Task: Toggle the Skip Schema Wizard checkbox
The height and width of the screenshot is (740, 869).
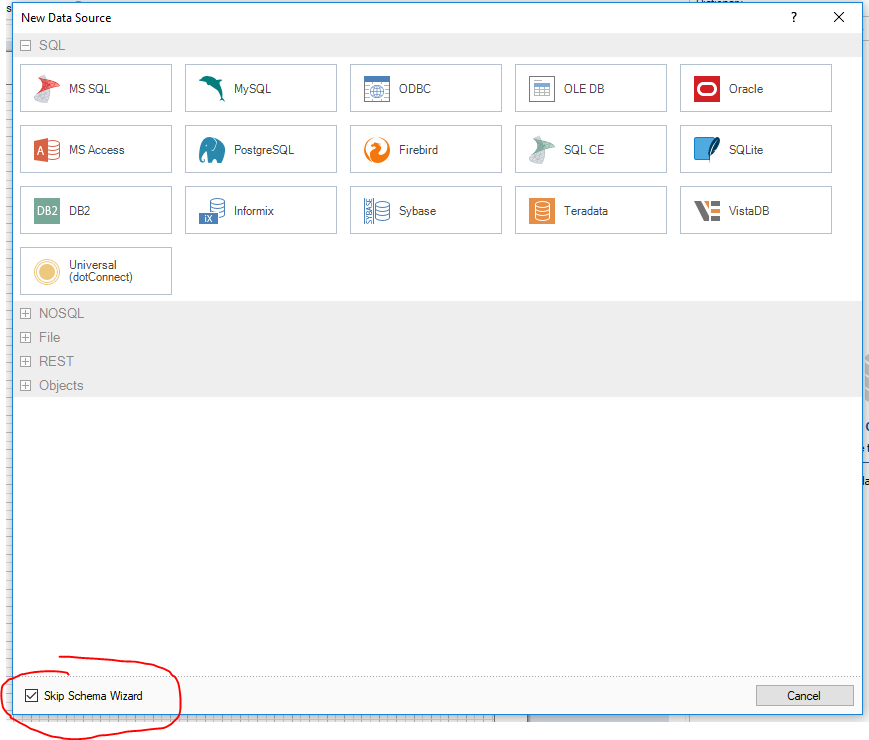Action: (32, 695)
